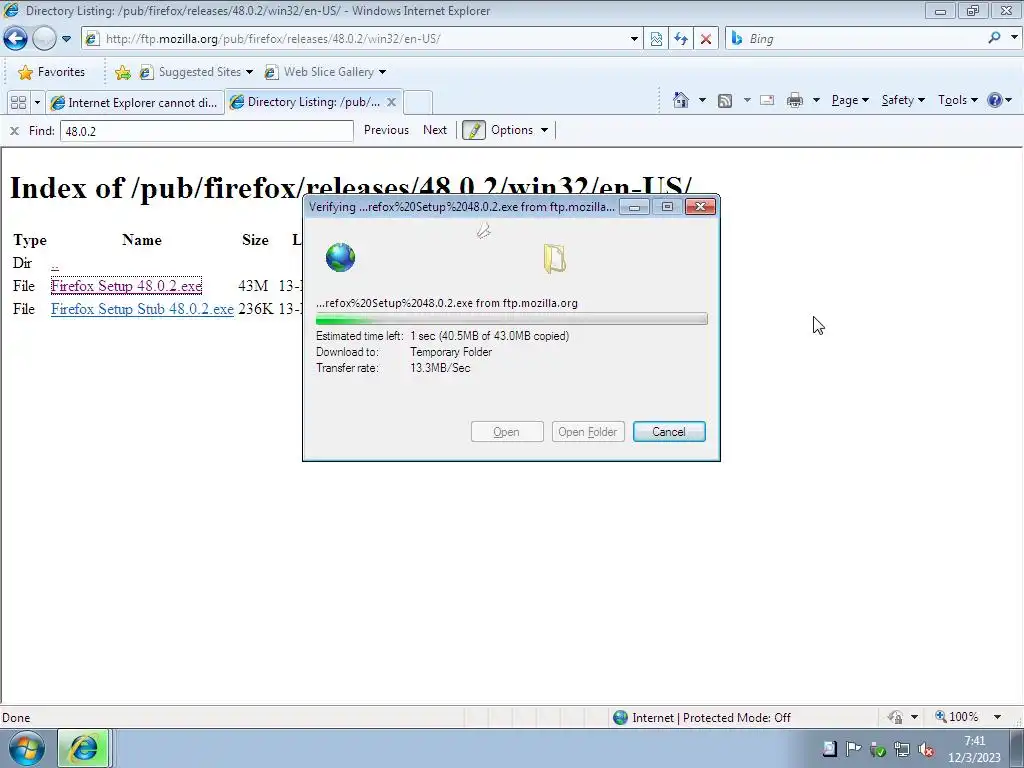Open the tab list dropdown arrow
Viewport: 1024px width, 768px height.
37,103
